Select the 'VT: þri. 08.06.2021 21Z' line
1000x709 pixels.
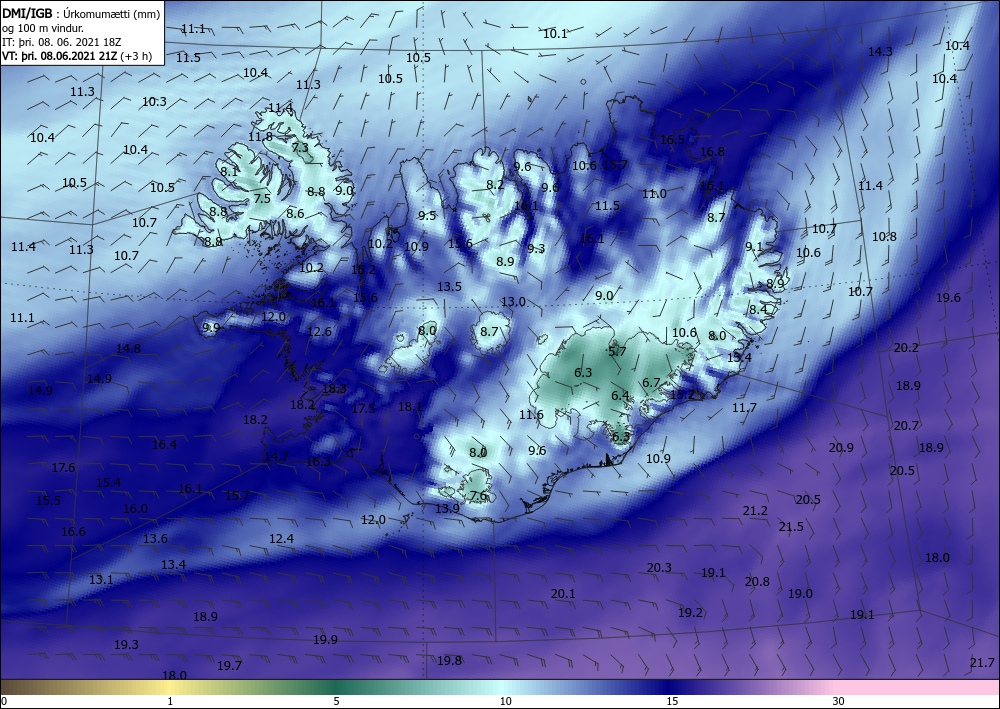60,56
